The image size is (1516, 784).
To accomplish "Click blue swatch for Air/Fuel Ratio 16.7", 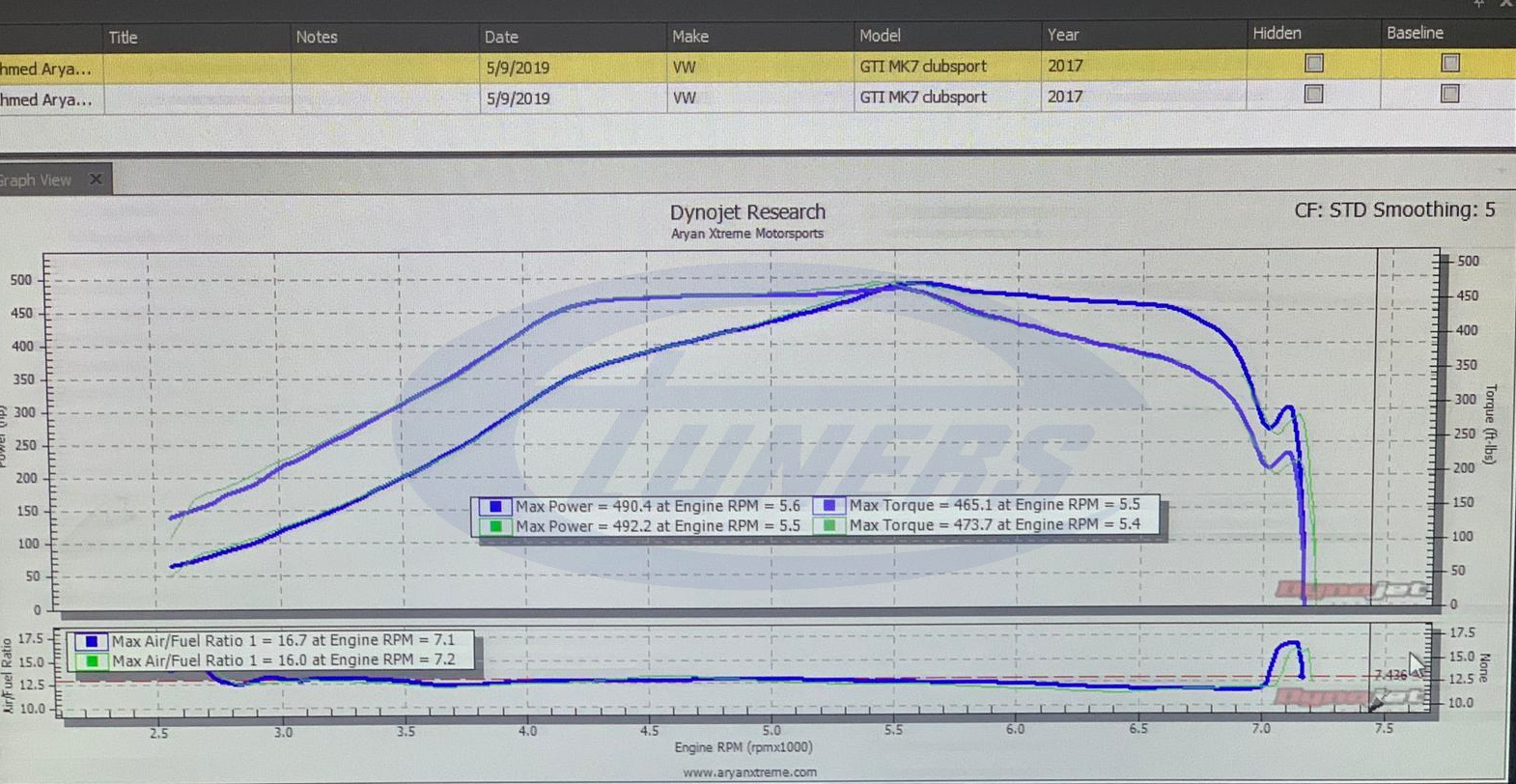I will 92,641.
